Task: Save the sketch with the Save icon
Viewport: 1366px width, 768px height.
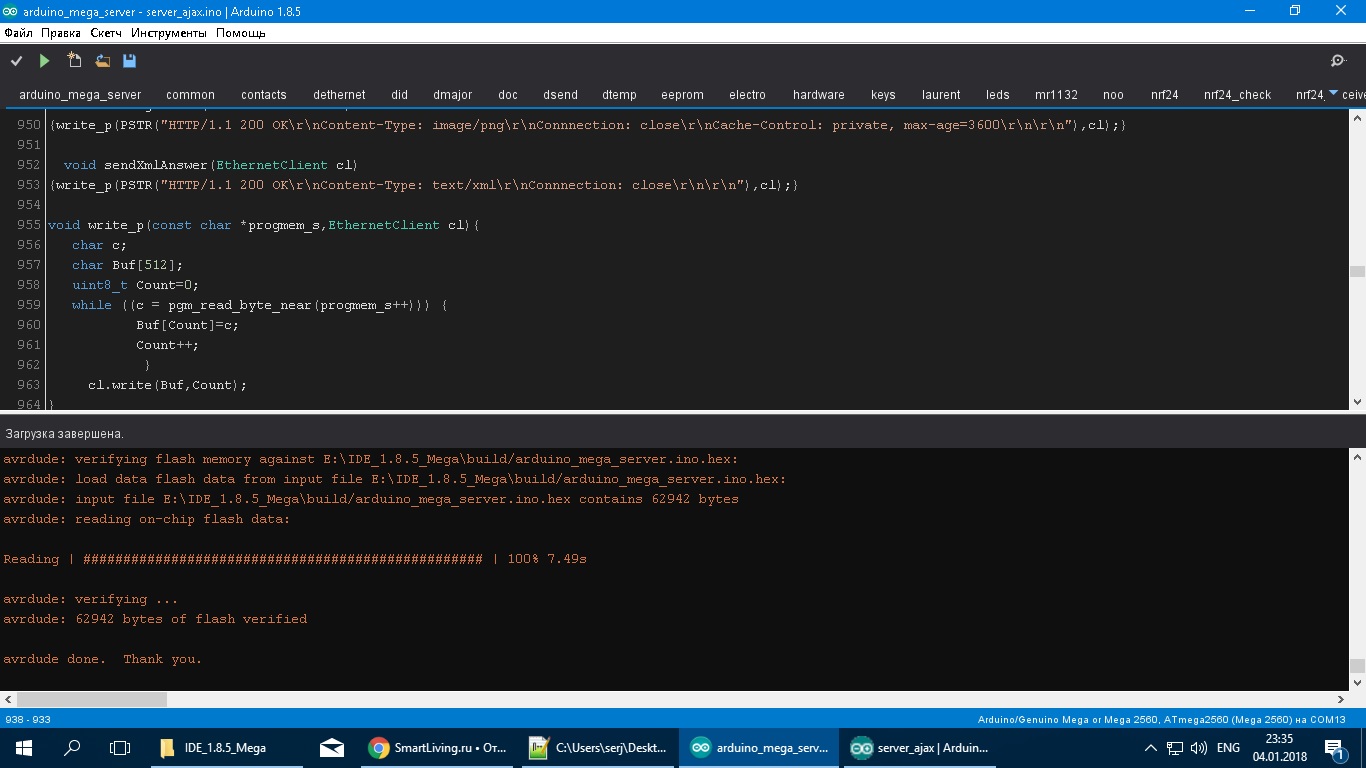Action: point(129,61)
